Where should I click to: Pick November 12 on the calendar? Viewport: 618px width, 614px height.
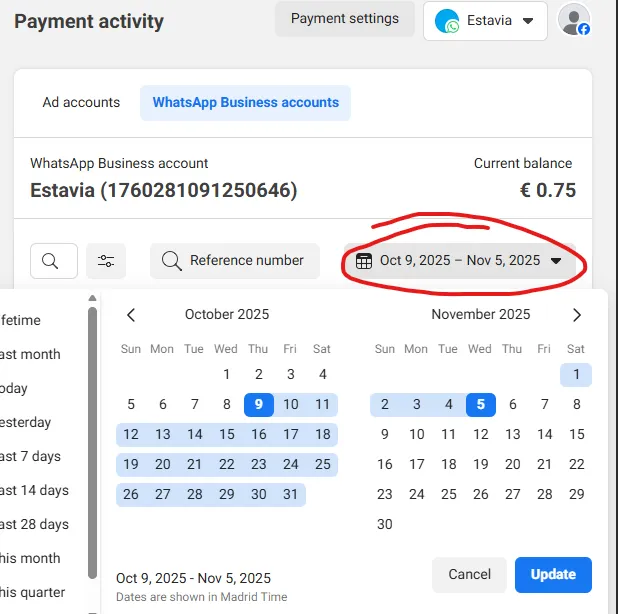click(481, 434)
